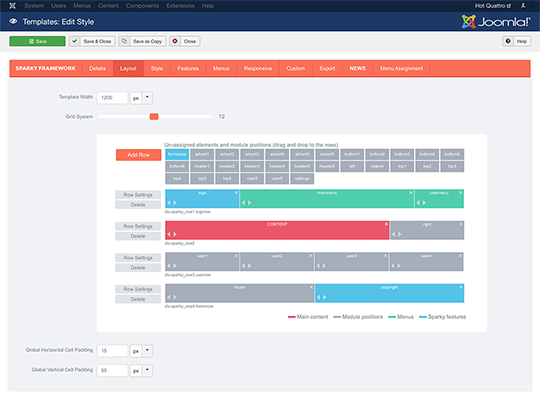This screenshot has height=400, width=540.
Task: Open the System menu
Action: click(x=34, y=6)
